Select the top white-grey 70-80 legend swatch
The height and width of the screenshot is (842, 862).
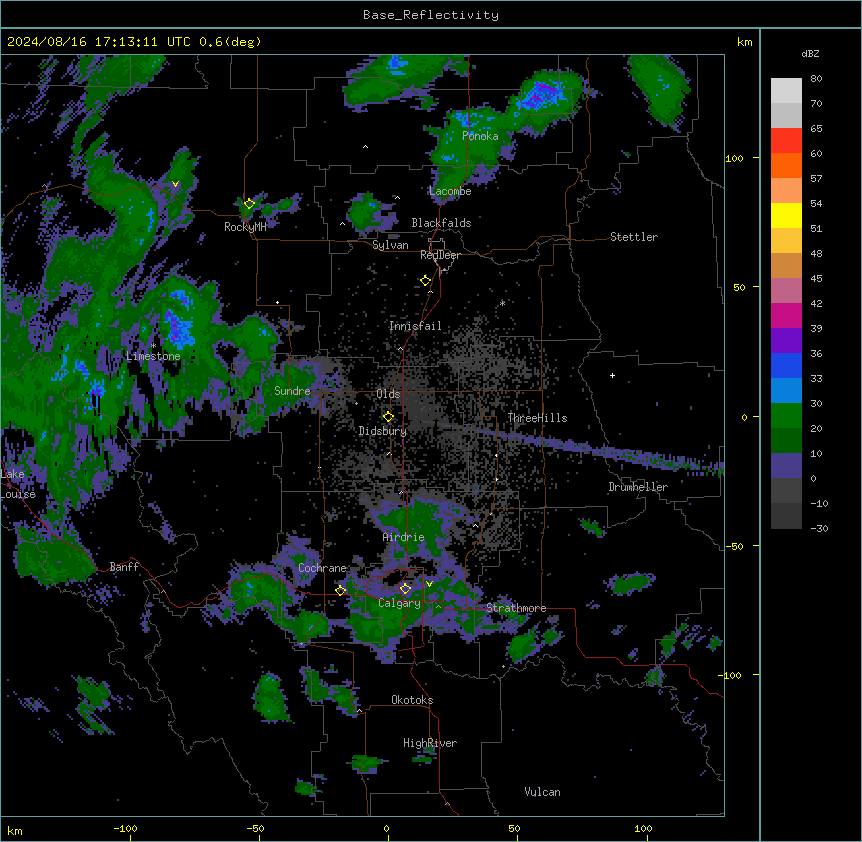pyautogui.click(x=786, y=90)
